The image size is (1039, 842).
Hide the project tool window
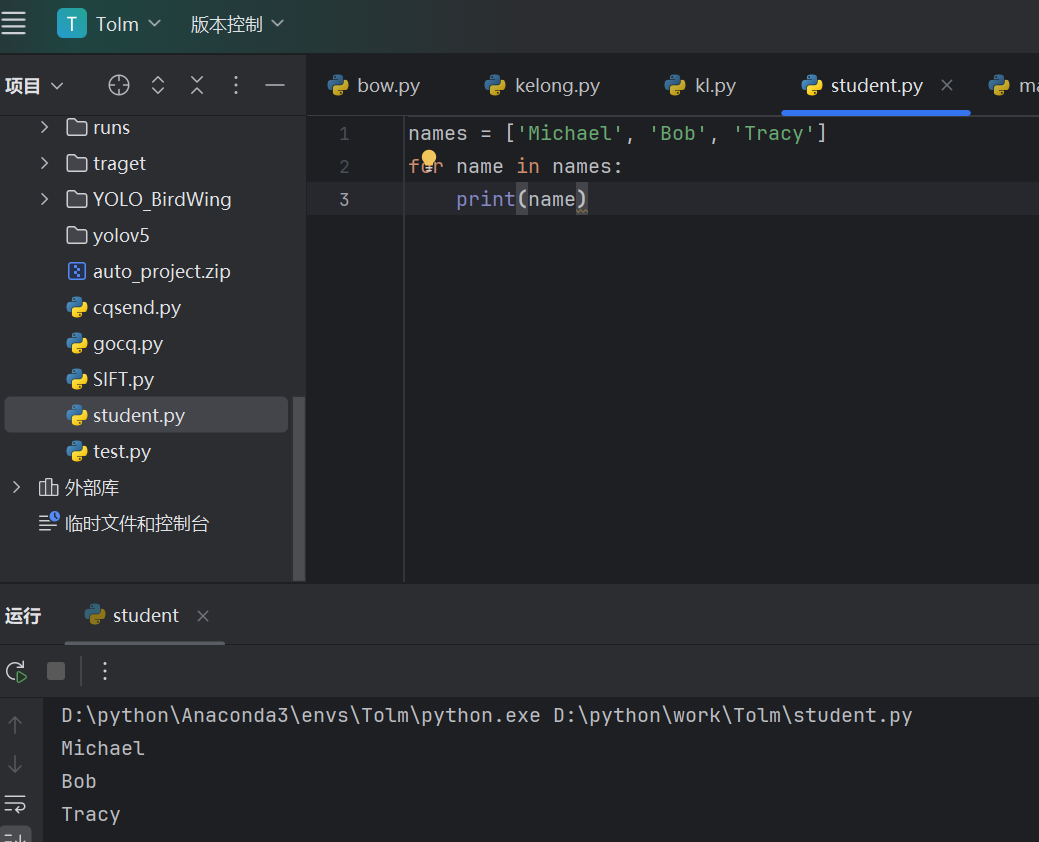275,85
